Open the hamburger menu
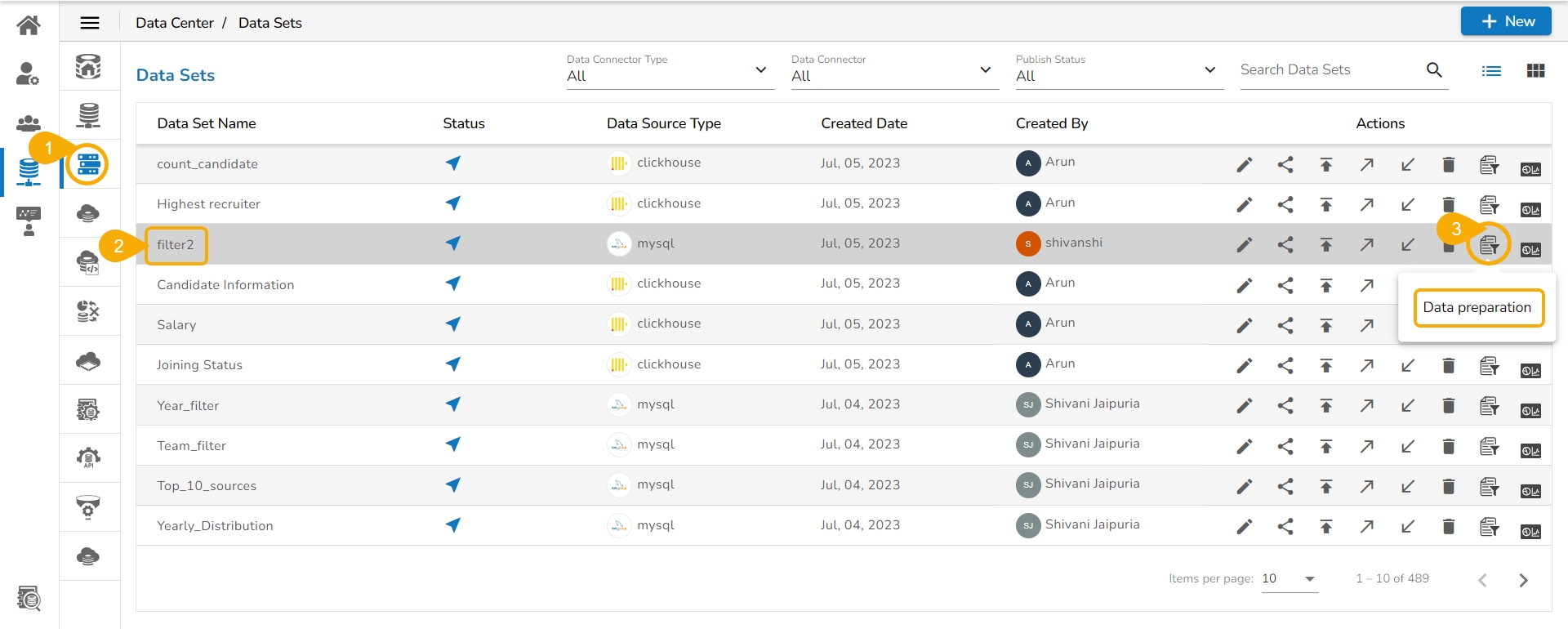1568x629 pixels. 90,23
